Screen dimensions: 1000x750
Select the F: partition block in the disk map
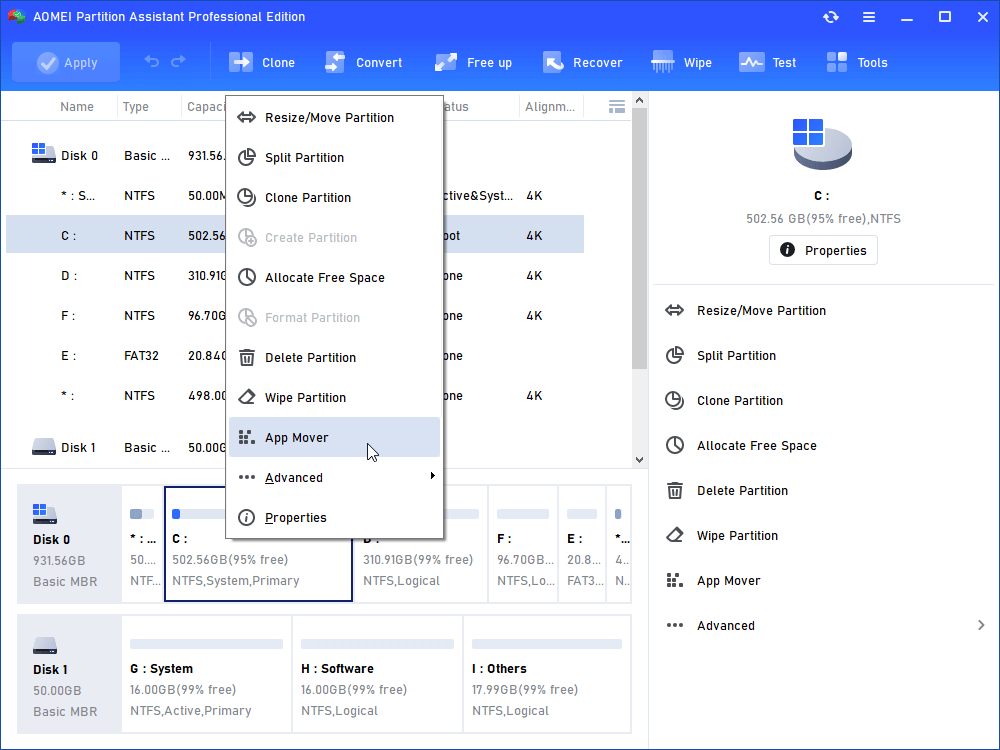coord(523,544)
